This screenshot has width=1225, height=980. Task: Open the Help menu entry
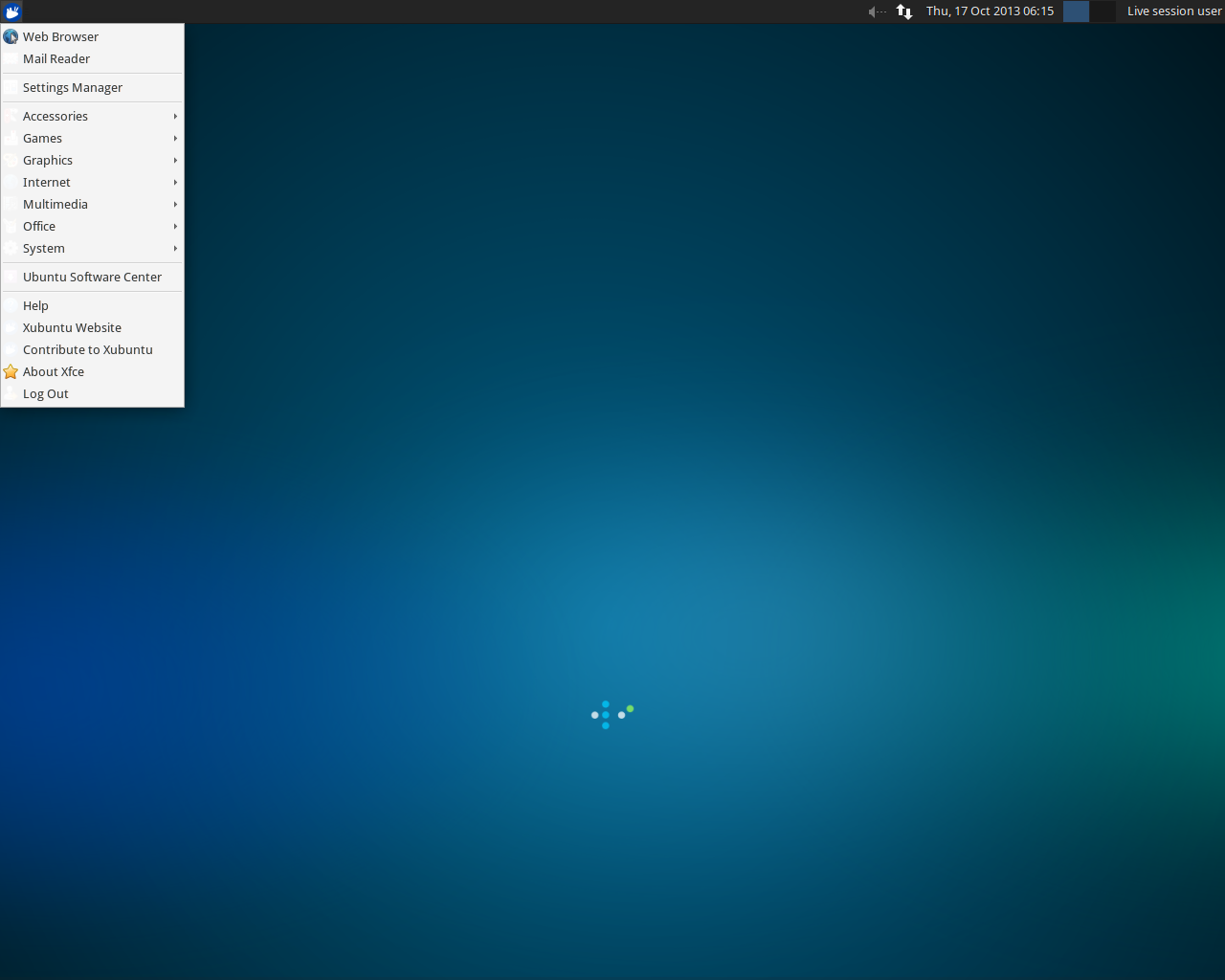click(x=92, y=305)
